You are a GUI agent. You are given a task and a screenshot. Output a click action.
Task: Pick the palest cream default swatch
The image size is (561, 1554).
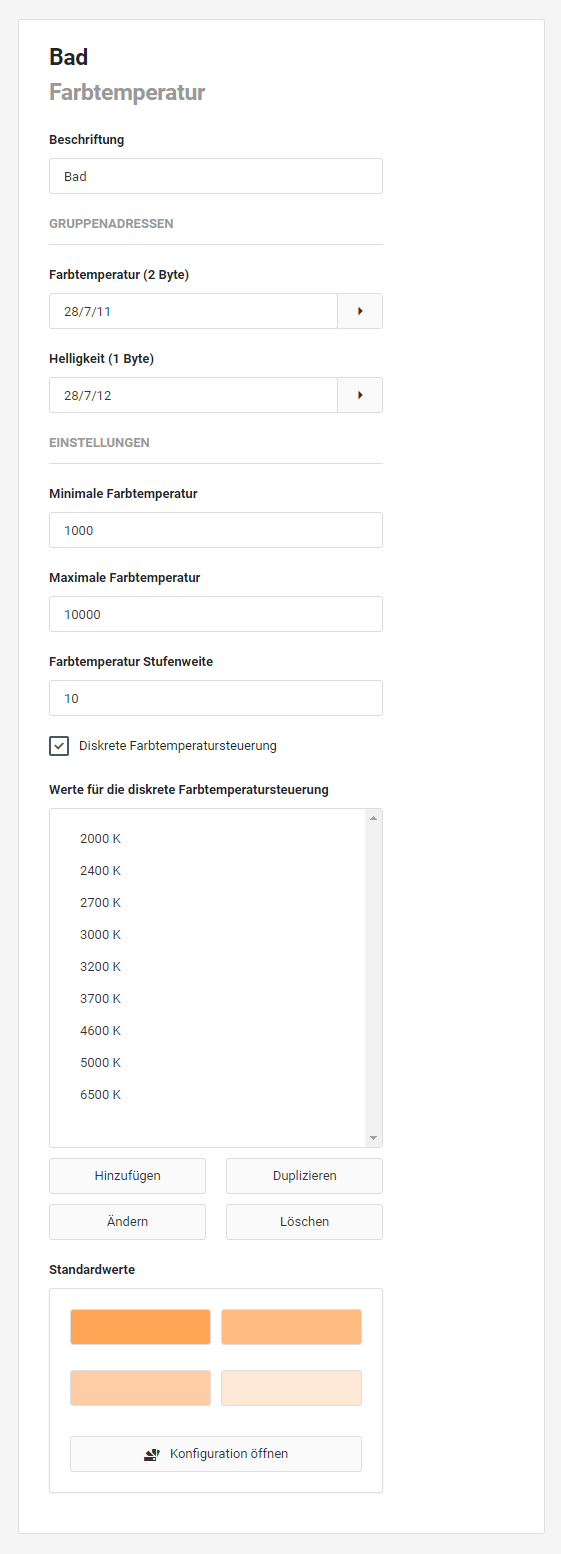(291, 1388)
